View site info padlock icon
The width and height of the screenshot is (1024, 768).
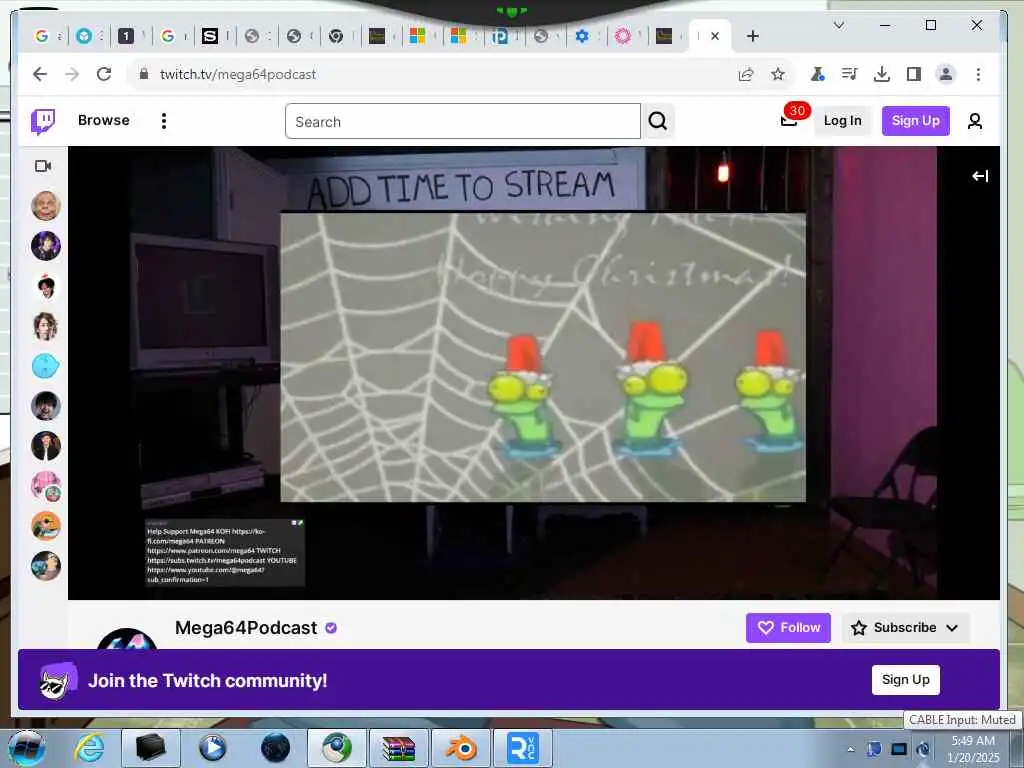pyautogui.click(x=144, y=74)
